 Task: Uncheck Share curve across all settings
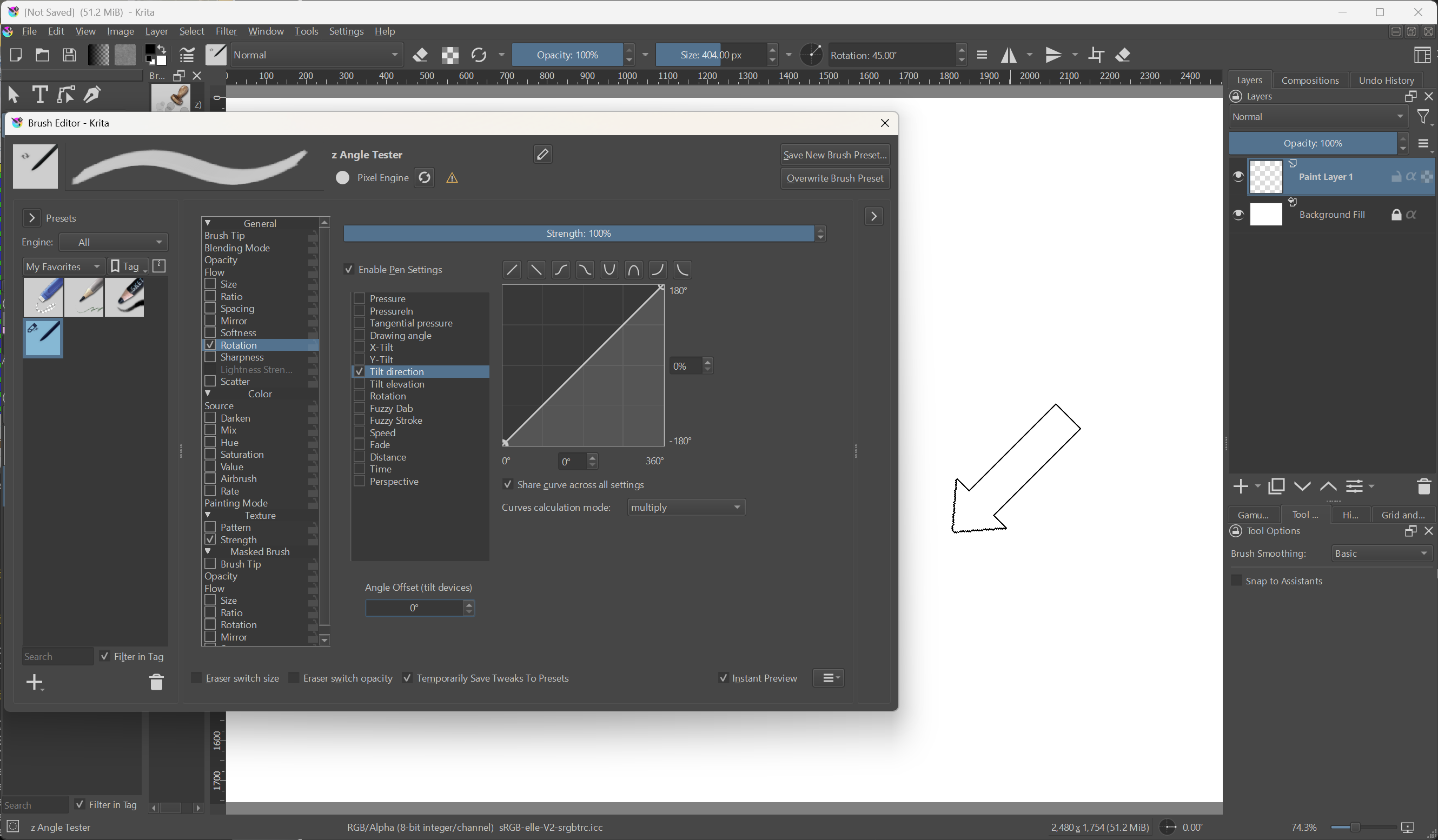click(x=507, y=485)
